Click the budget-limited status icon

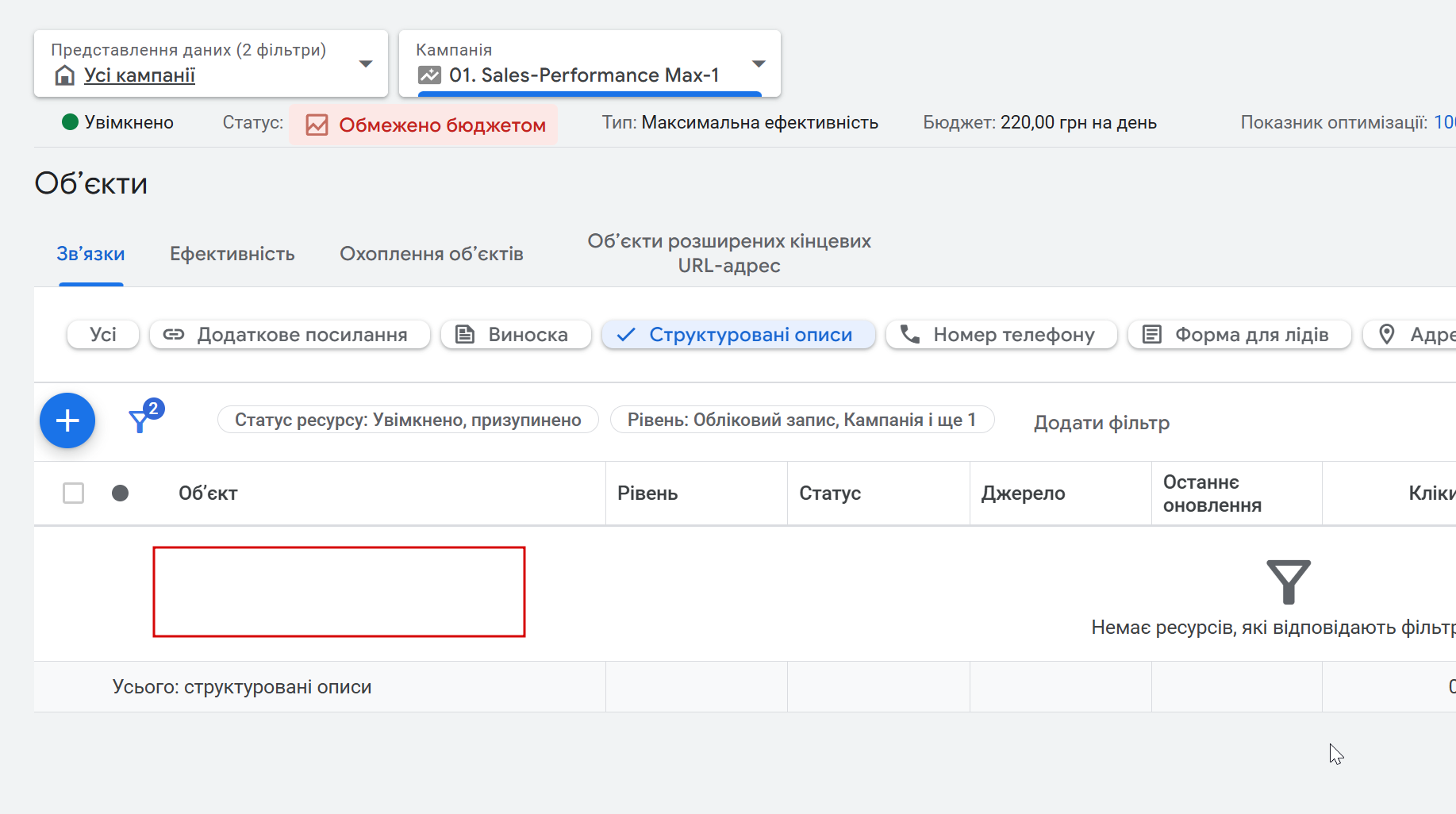(x=317, y=125)
